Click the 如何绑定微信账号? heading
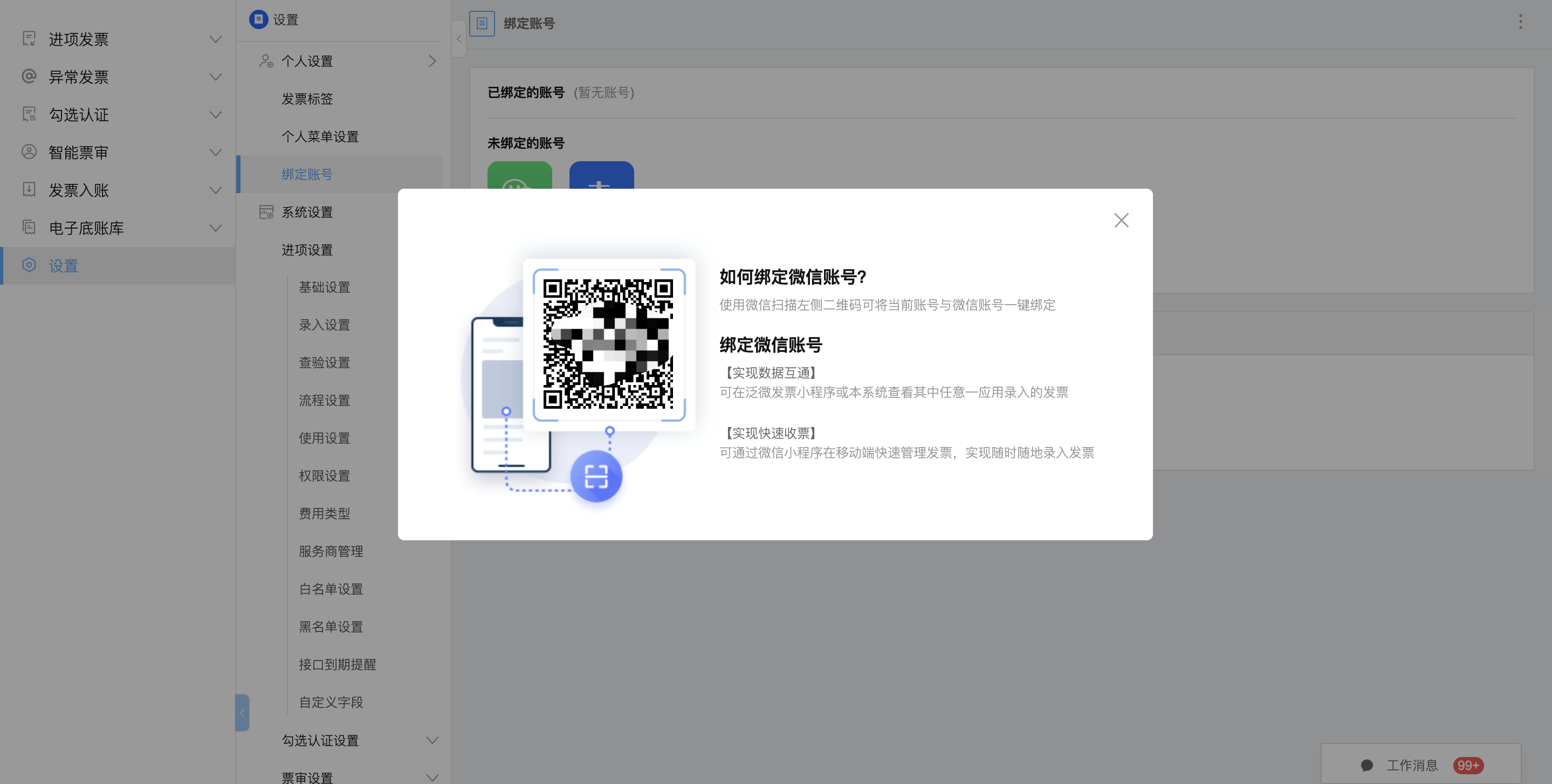This screenshot has height=784, width=1552. [793, 277]
